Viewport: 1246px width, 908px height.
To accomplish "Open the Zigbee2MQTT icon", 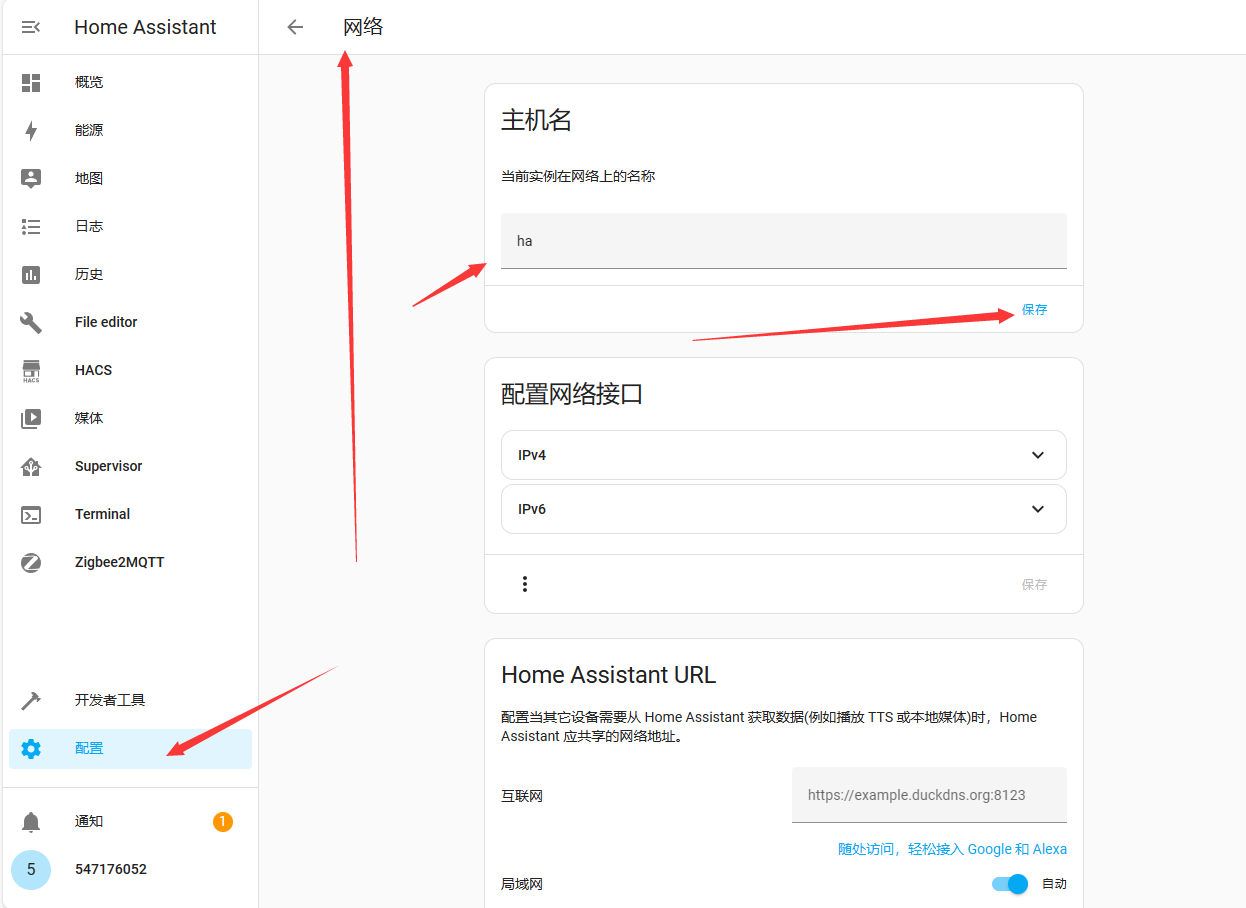I will 31,562.
